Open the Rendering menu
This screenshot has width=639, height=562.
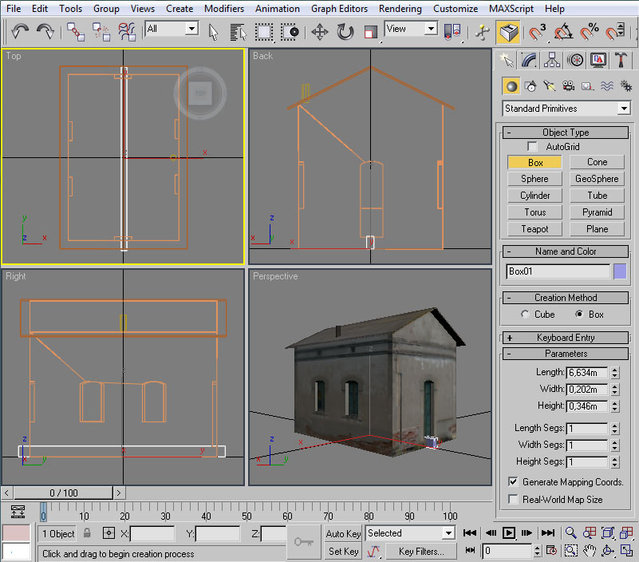click(x=400, y=8)
